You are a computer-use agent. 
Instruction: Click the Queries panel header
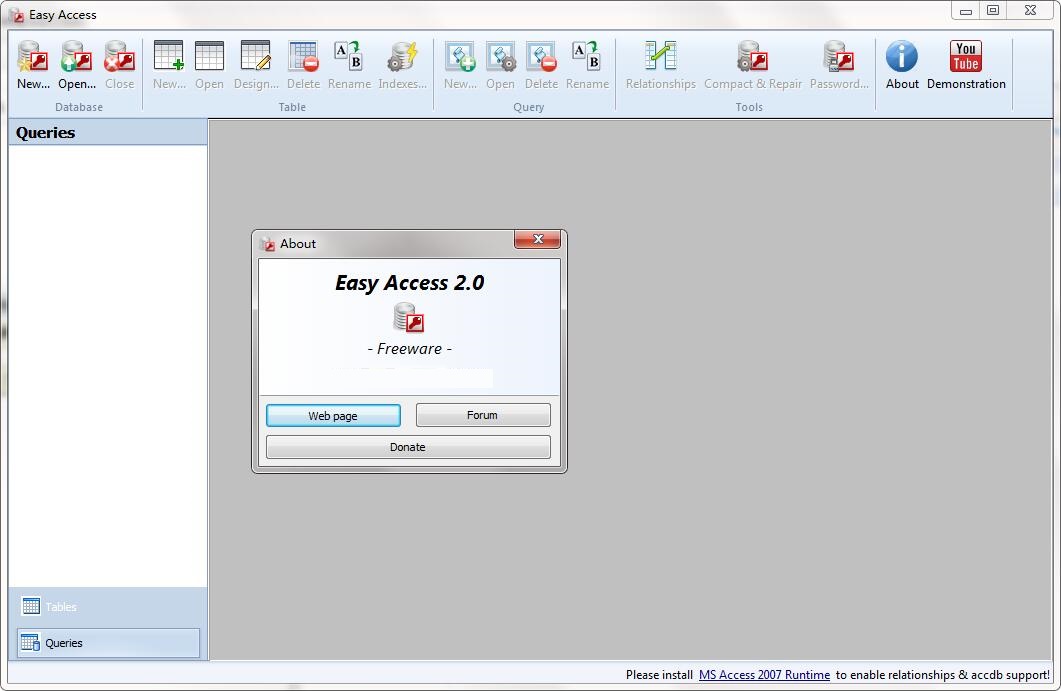[x=108, y=133]
